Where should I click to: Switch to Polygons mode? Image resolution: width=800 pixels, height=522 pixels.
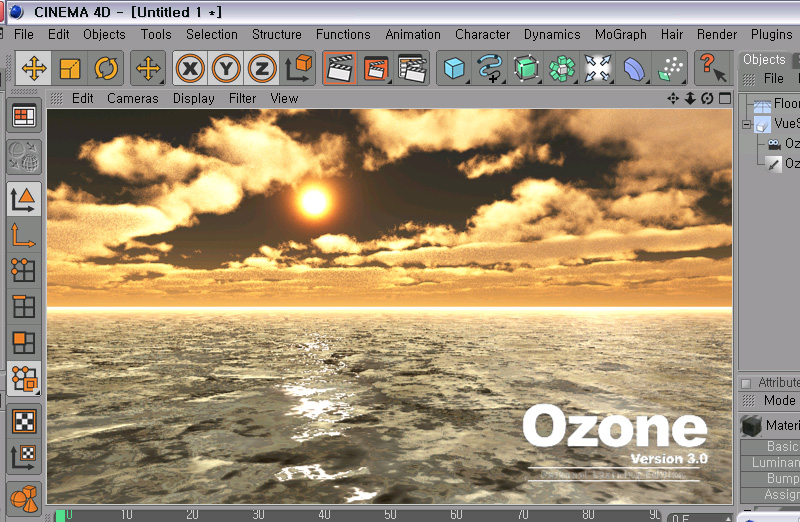coord(24,343)
